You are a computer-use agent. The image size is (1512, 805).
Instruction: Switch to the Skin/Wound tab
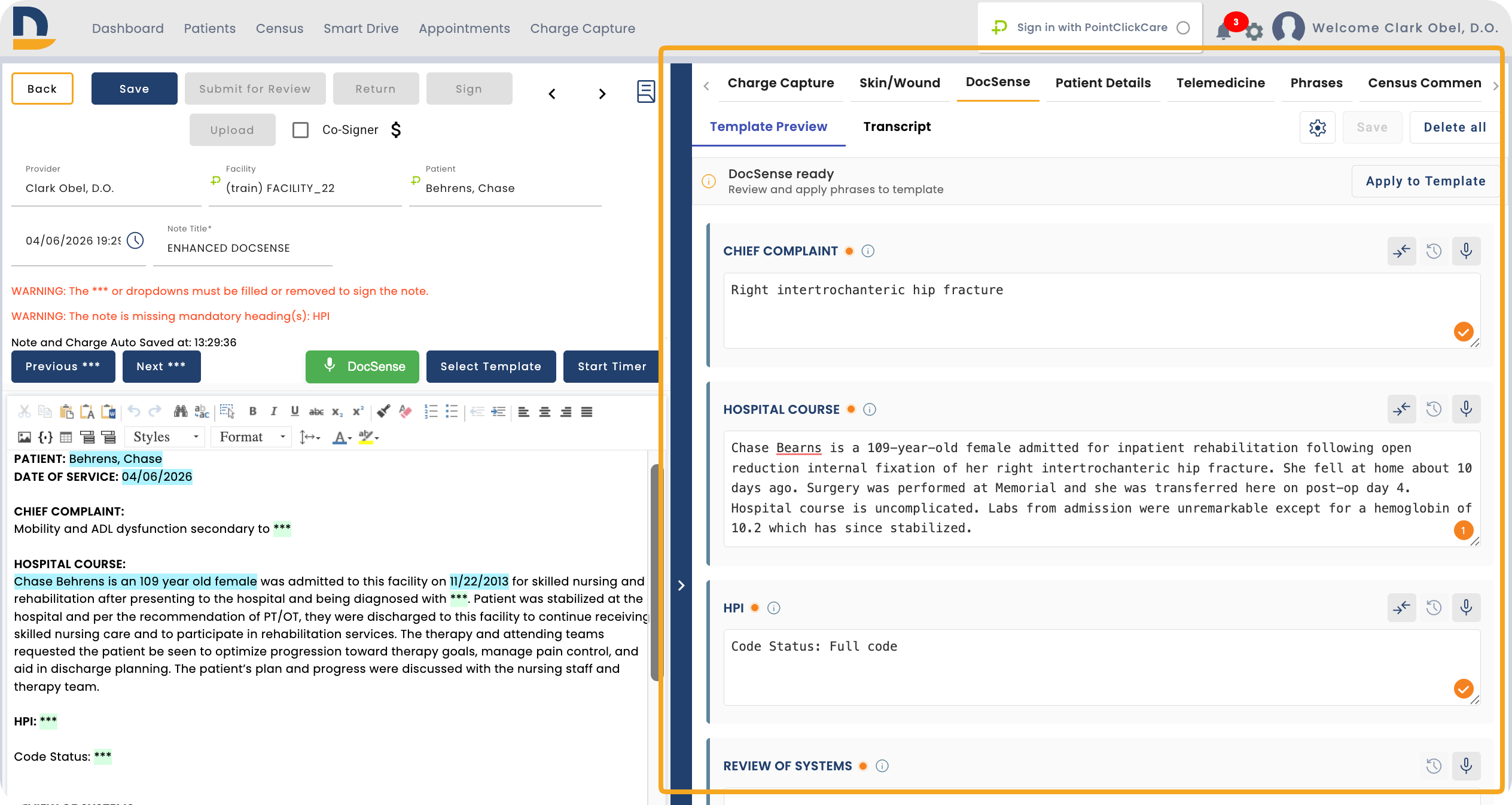pyautogui.click(x=900, y=83)
